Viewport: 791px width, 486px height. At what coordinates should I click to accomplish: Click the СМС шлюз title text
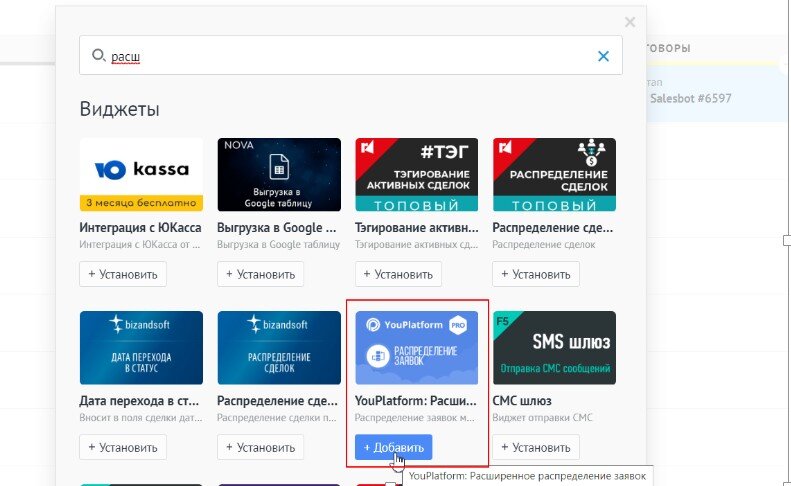tap(522, 401)
